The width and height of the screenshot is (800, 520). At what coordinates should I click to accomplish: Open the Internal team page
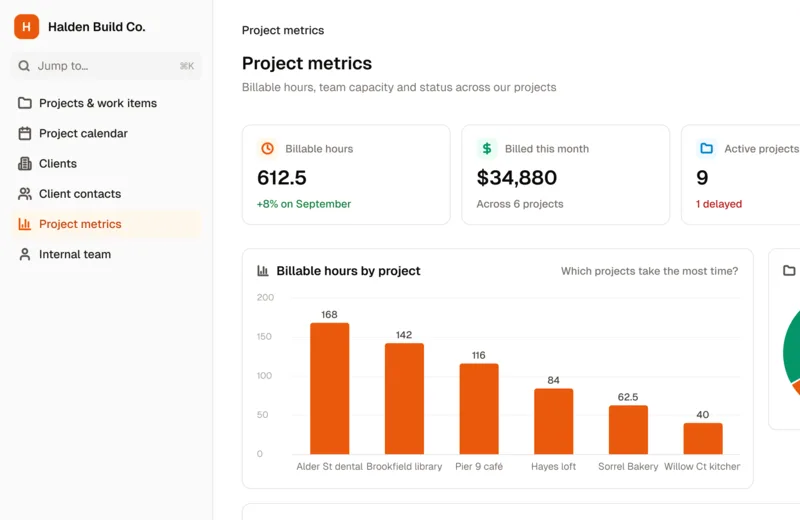[106, 254]
